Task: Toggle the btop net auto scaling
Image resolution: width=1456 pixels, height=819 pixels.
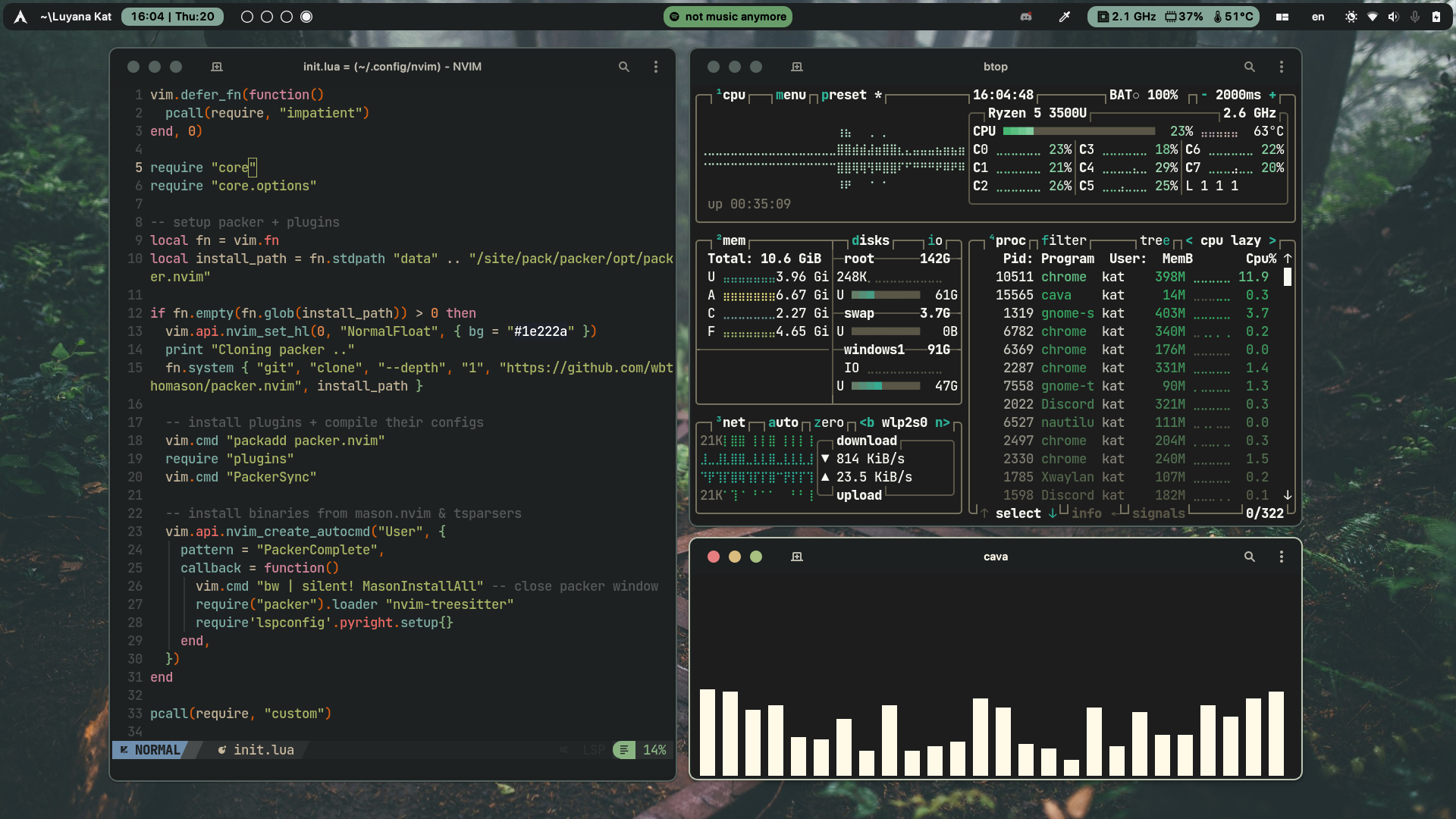Action: [x=783, y=422]
